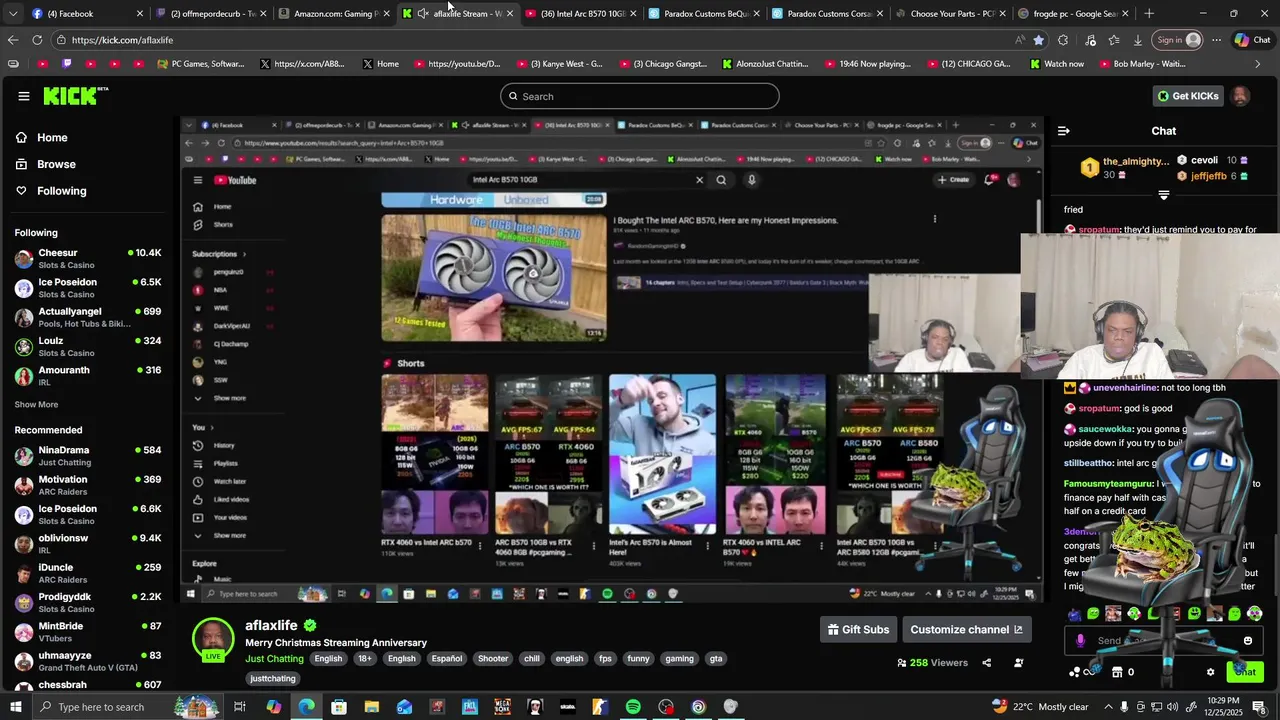Mute the aflaxlife Stream tab speaker icon
1280x720 pixels.
tap(423, 13)
